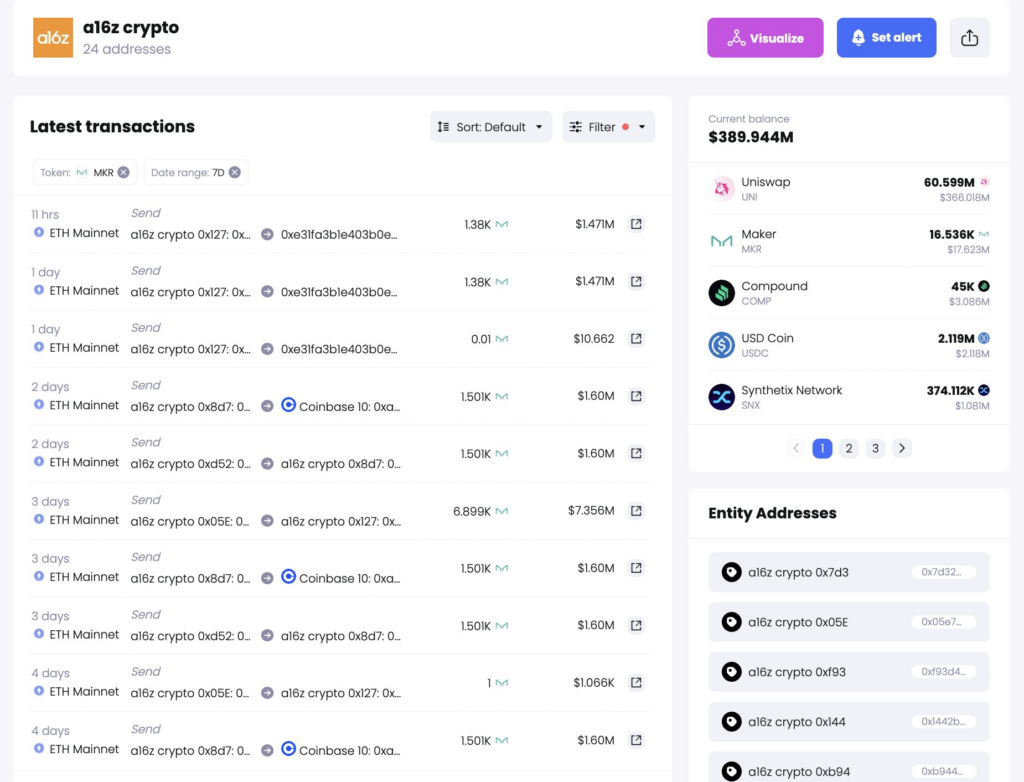Click the Compound token icon
1024x782 pixels.
click(722, 293)
